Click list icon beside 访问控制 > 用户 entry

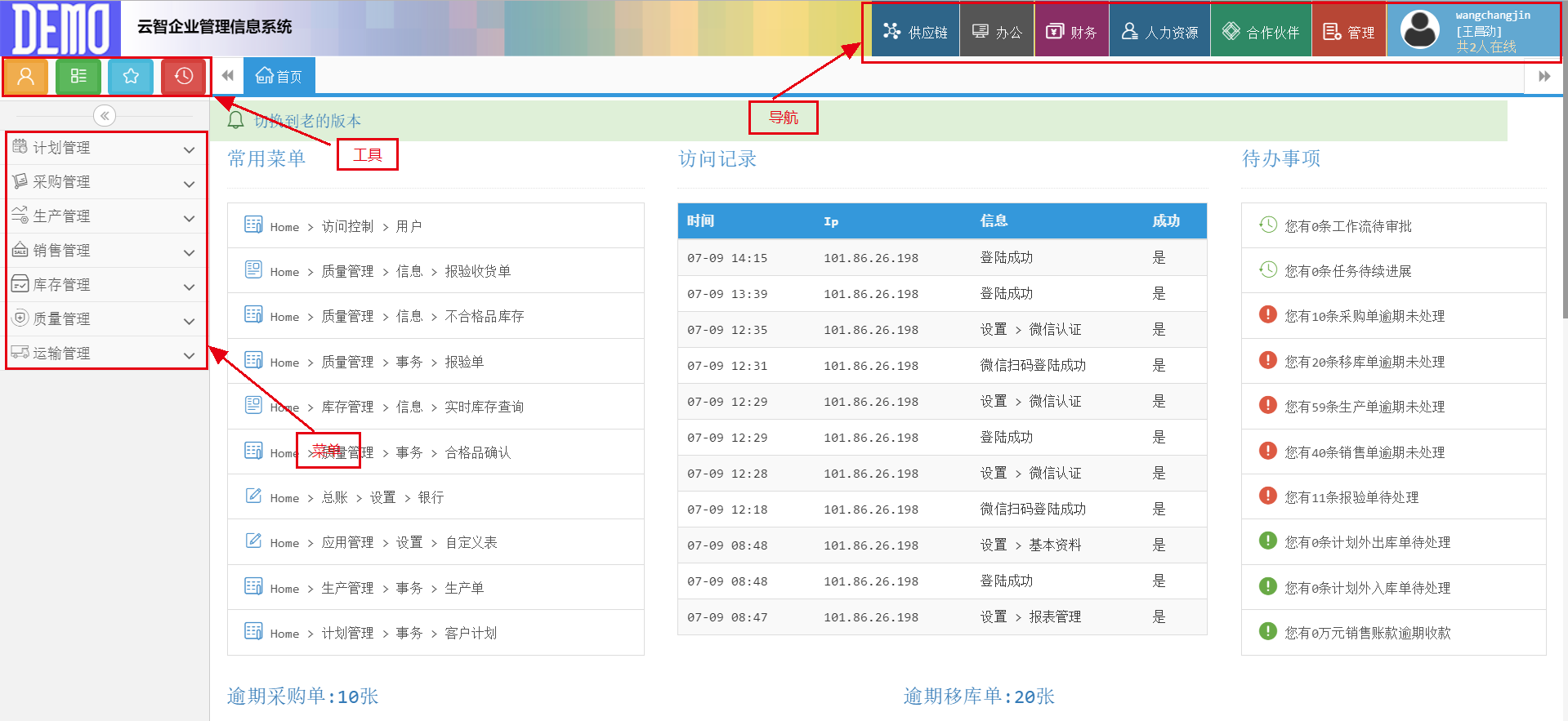pyautogui.click(x=253, y=225)
